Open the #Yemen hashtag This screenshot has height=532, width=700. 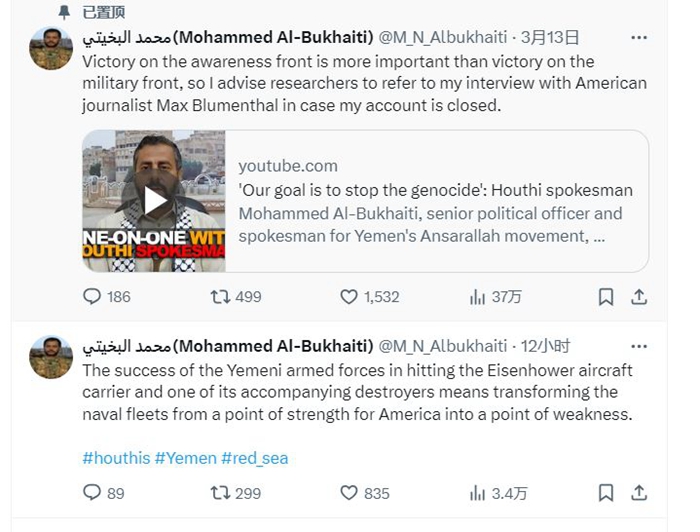click(185, 458)
